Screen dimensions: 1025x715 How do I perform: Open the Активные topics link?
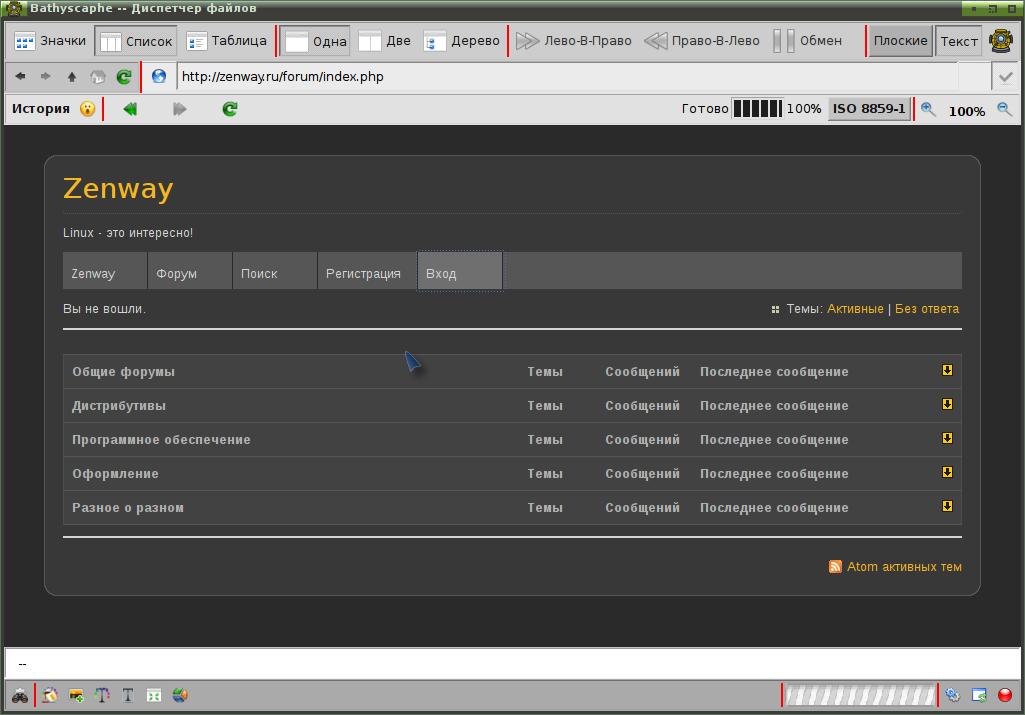pyautogui.click(x=855, y=309)
